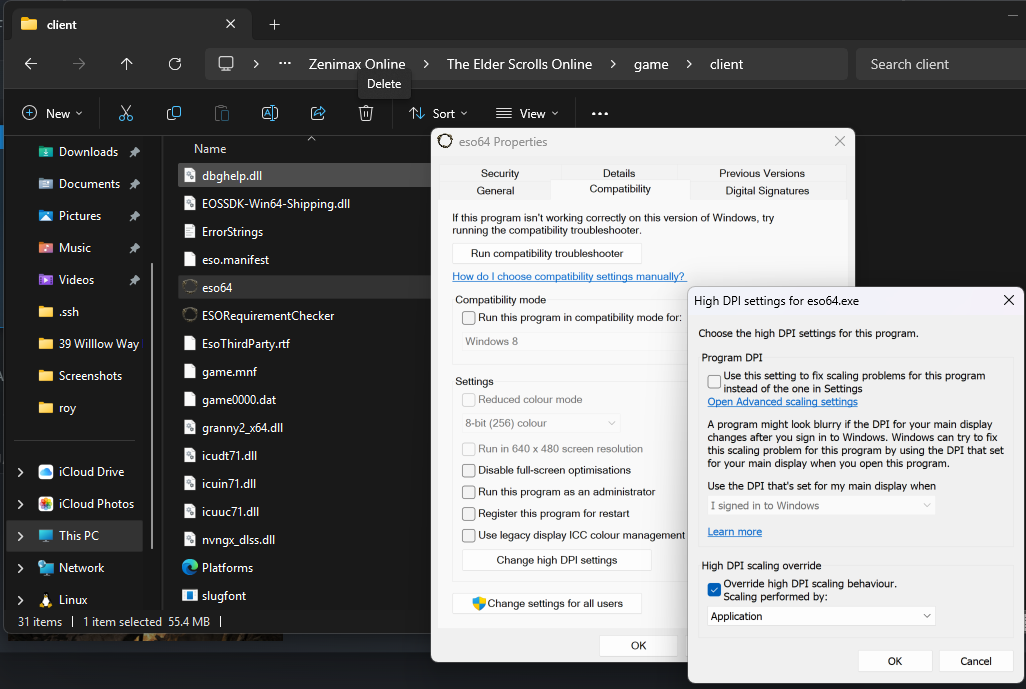
Task: Open Advanced scaling settings link
Action: tap(782, 402)
